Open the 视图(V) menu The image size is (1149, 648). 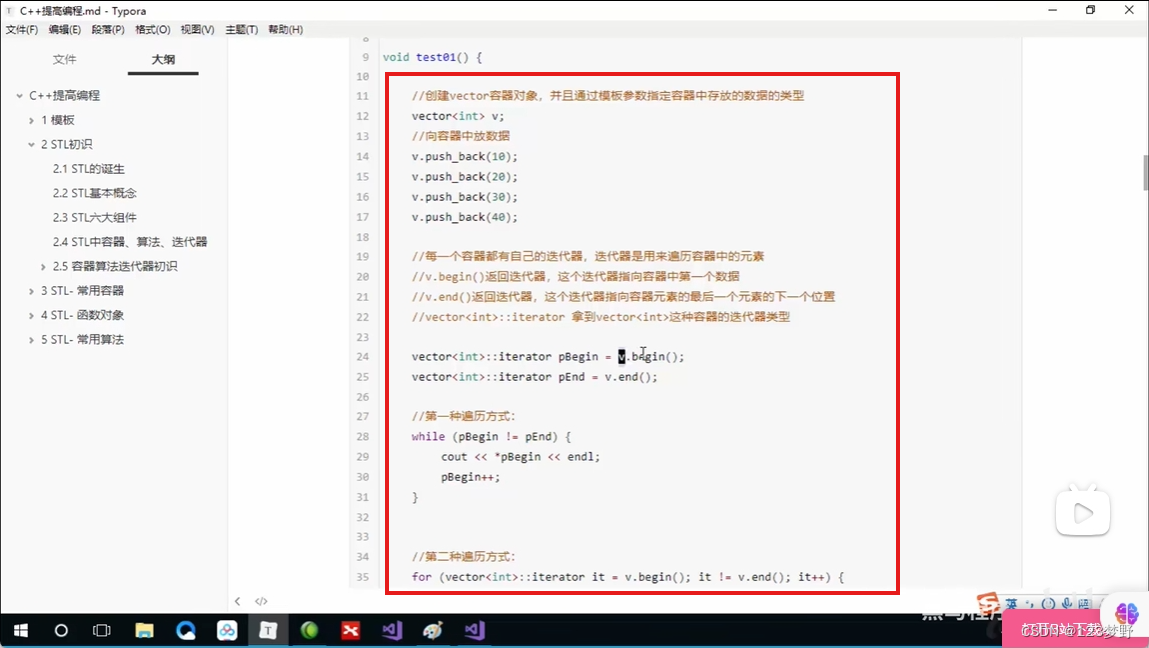[197, 29]
